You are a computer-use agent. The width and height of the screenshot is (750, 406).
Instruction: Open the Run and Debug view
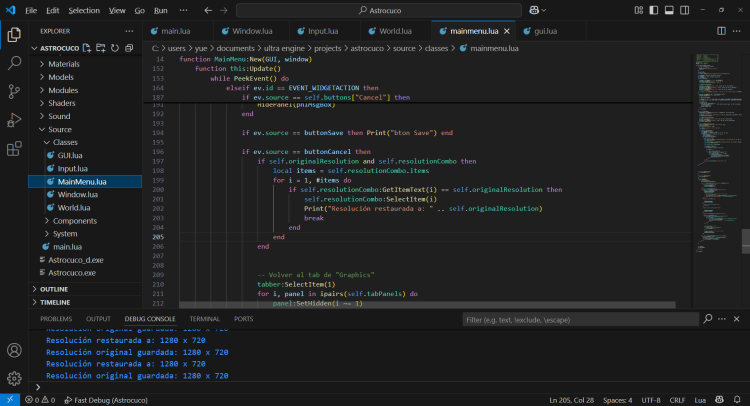(14, 120)
